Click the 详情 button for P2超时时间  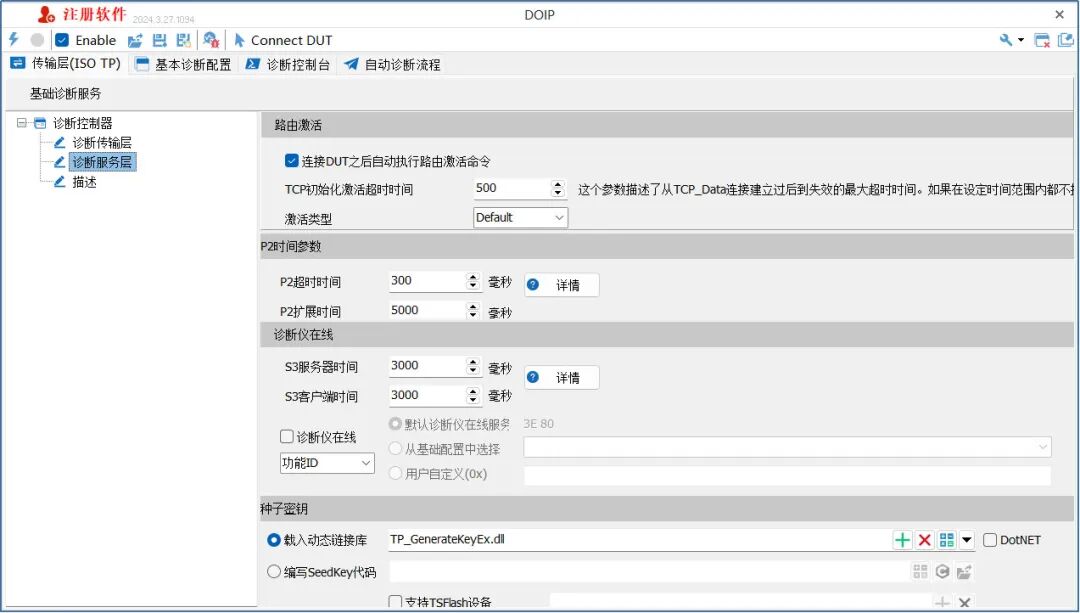click(568, 284)
